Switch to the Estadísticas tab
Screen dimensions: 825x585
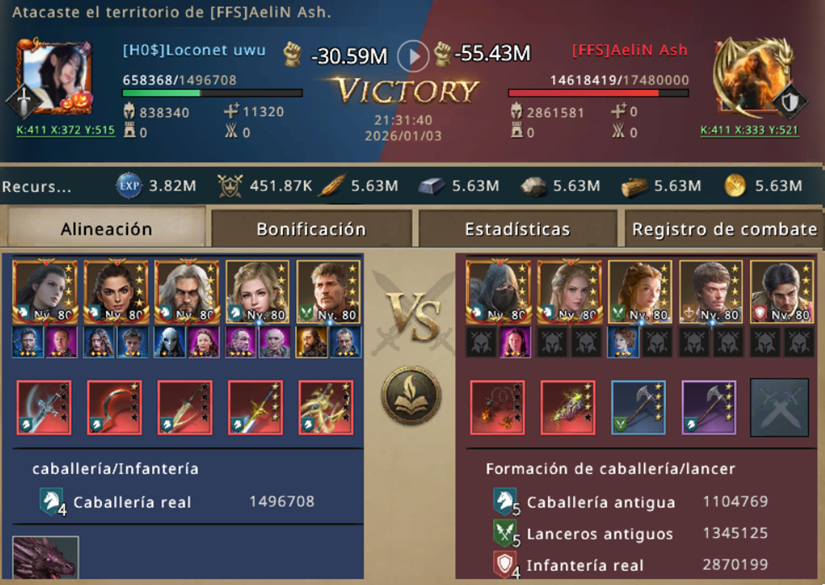pyautogui.click(x=517, y=229)
